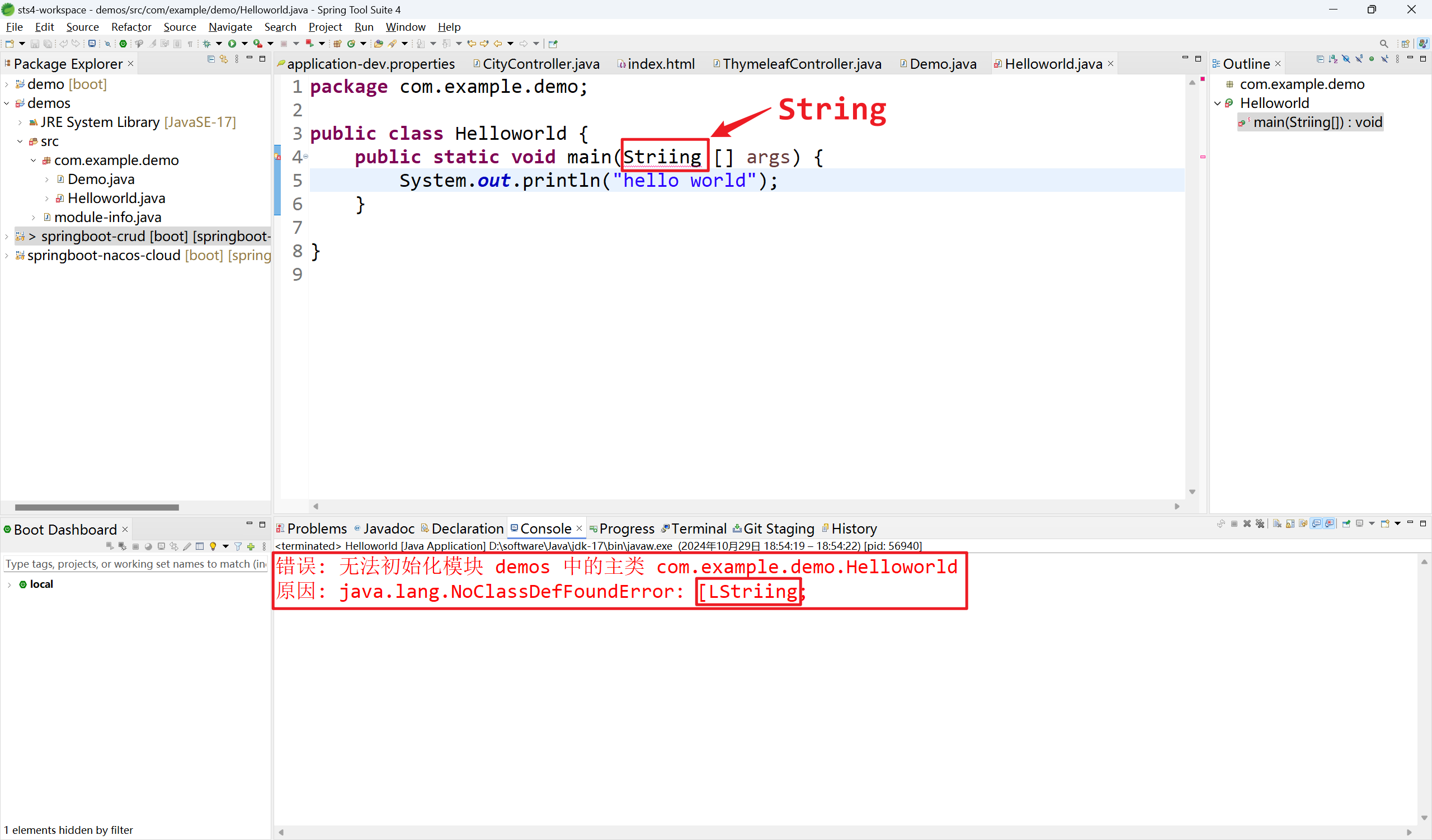Open the Refactor menu
Screen dimensions: 1432x840
click(131, 27)
